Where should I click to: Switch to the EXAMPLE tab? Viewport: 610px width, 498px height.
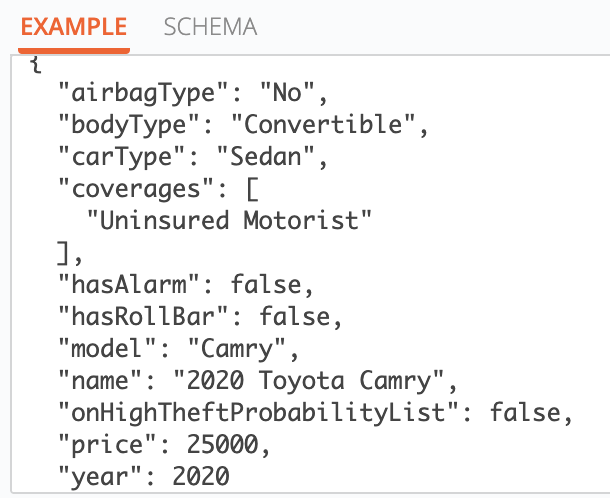74,27
